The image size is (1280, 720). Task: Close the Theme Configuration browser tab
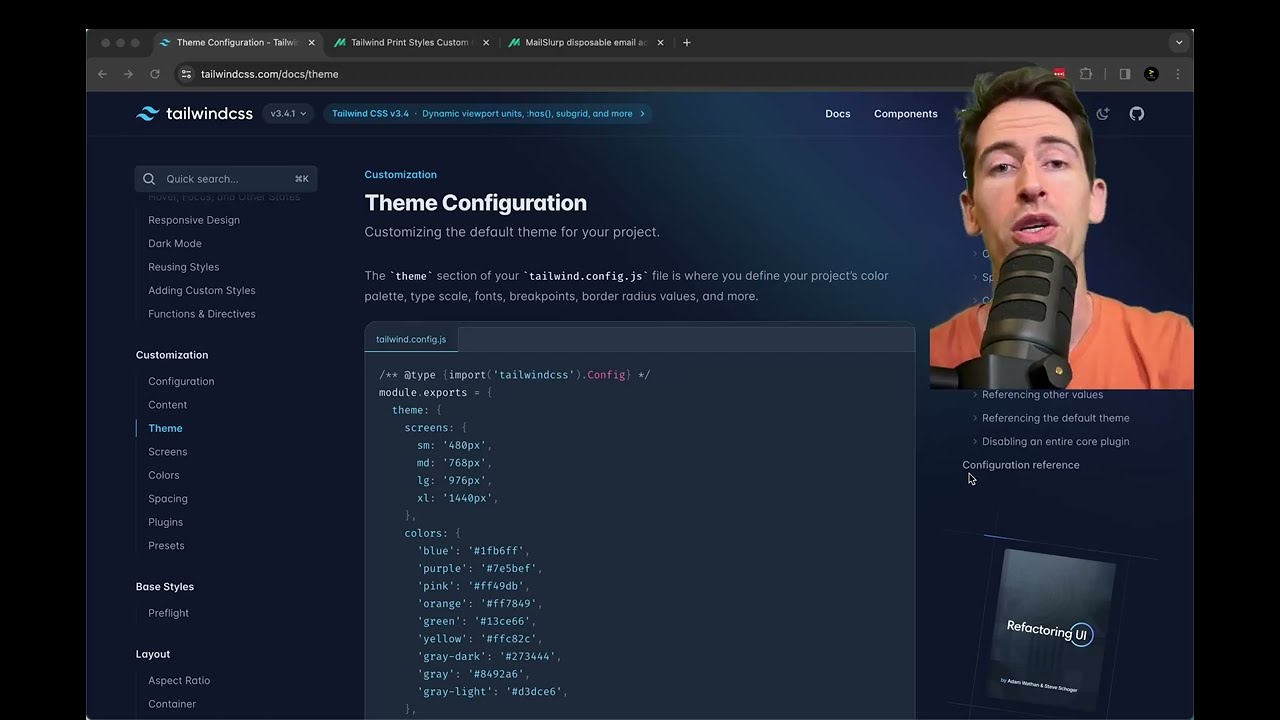pos(312,43)
